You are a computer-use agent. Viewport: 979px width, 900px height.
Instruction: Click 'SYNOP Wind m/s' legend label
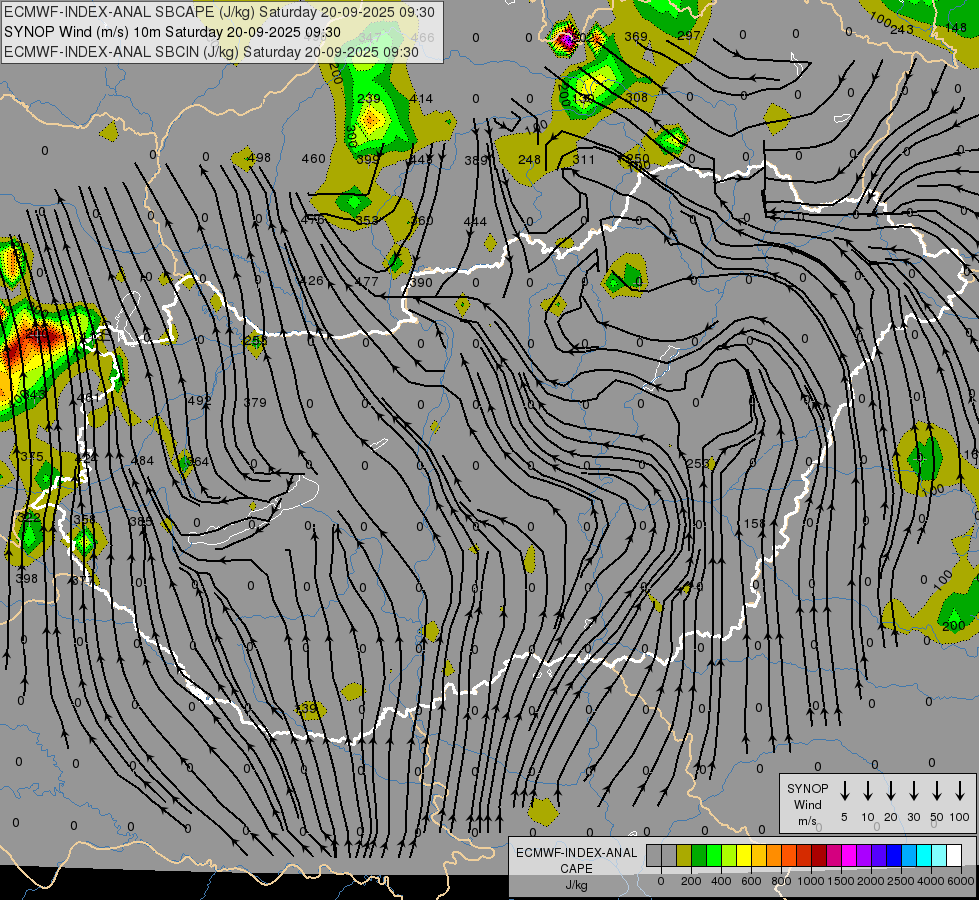point(807,804)
